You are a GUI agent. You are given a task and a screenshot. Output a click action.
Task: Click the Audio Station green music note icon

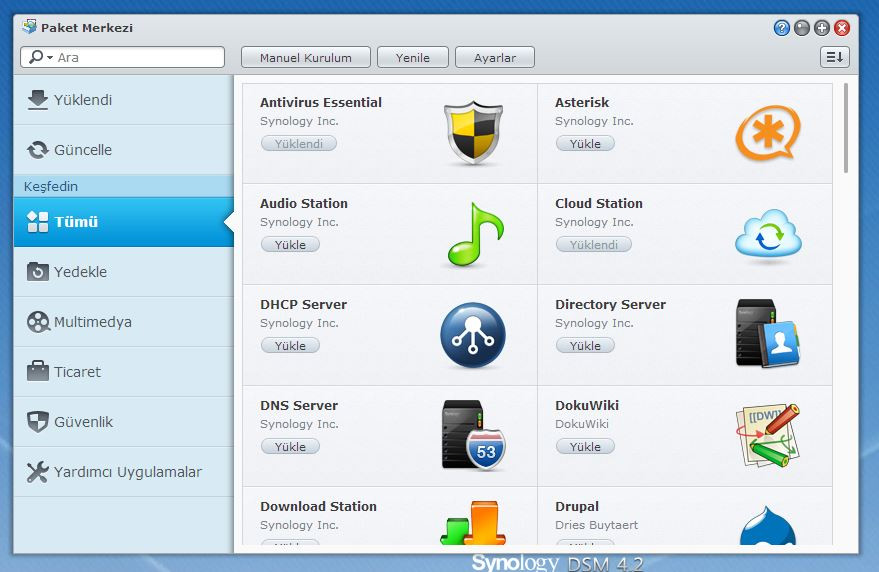473,234
